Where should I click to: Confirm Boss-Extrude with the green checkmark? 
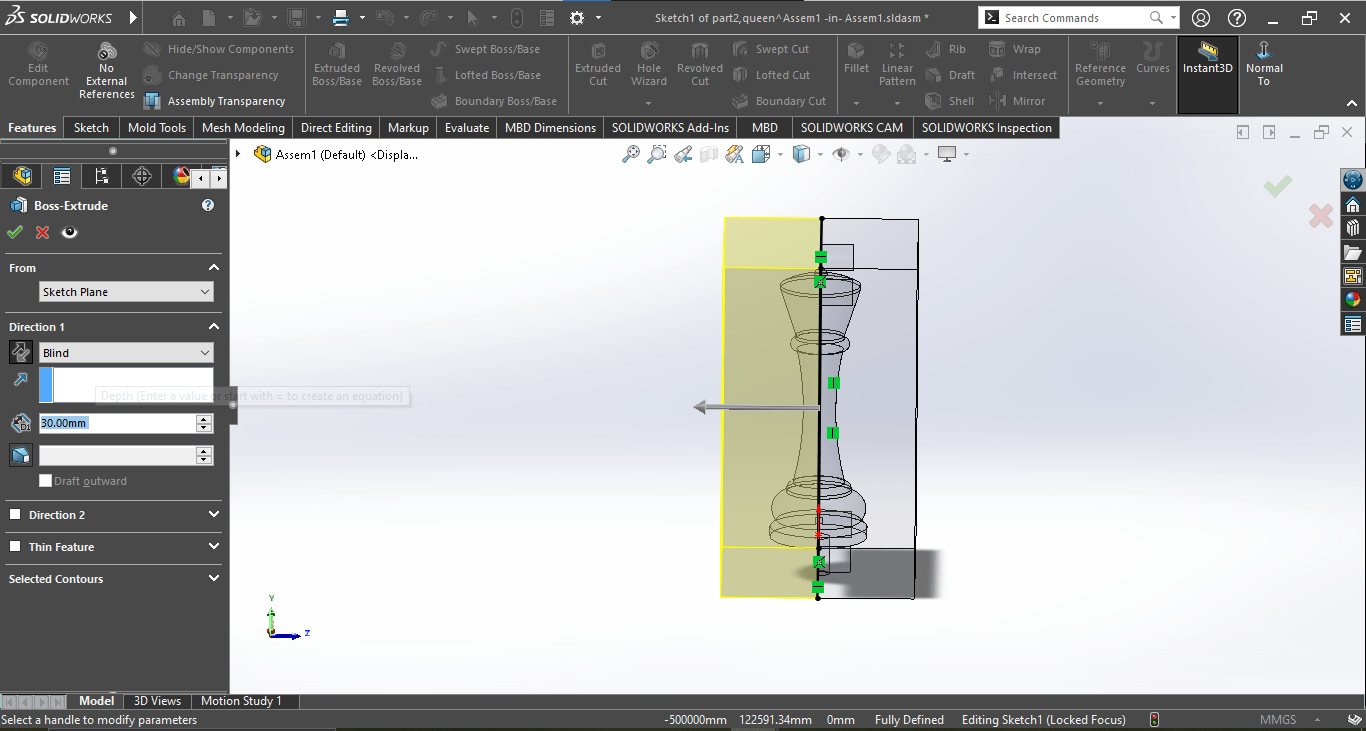tap(14, 232)
